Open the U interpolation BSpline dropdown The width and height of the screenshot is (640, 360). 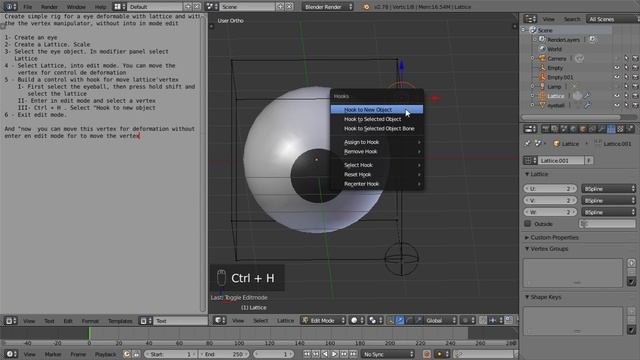click(x=609, y=189)
